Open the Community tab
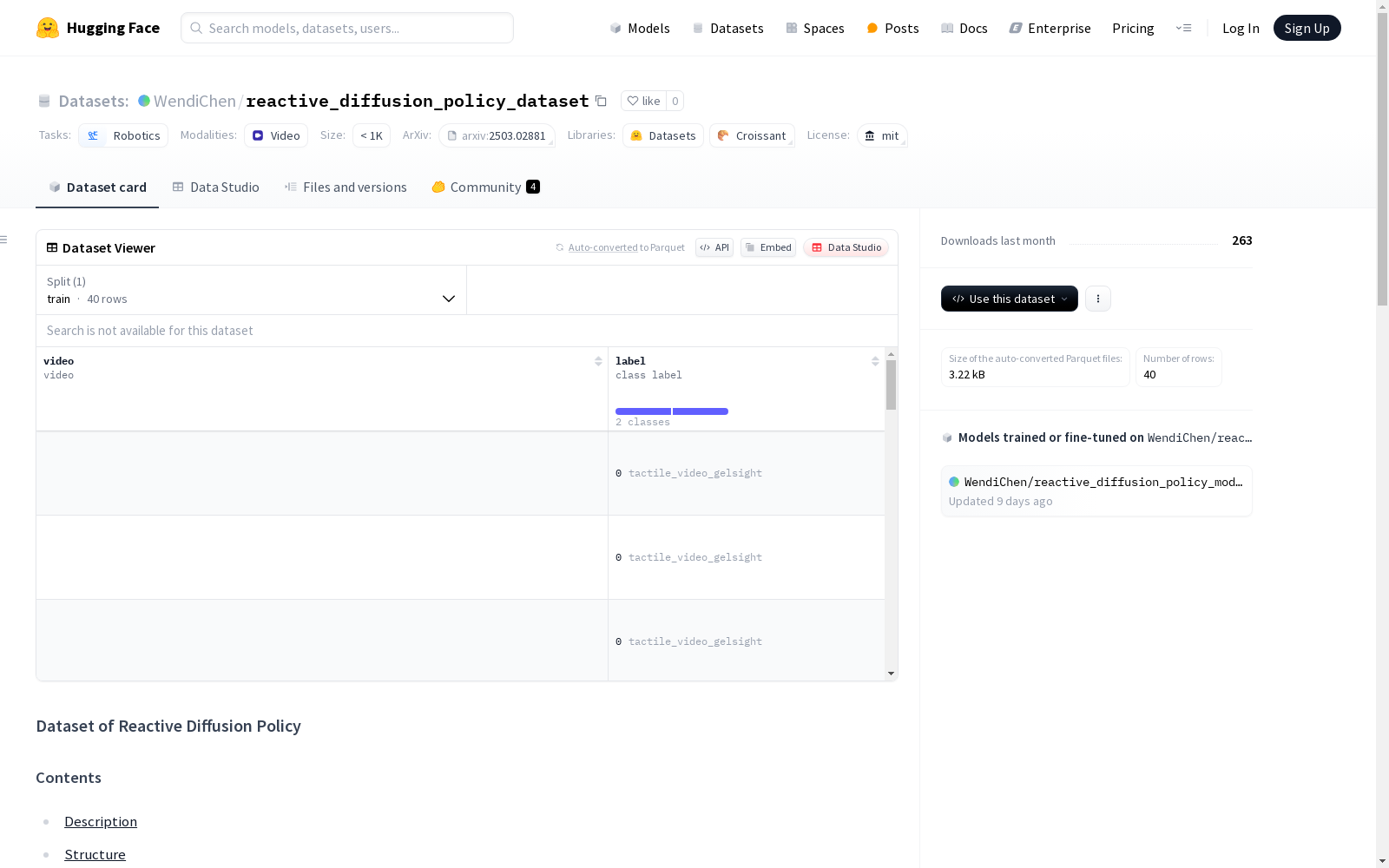The width and height of the screenshot is (1389, 868). tap(484, 187)
